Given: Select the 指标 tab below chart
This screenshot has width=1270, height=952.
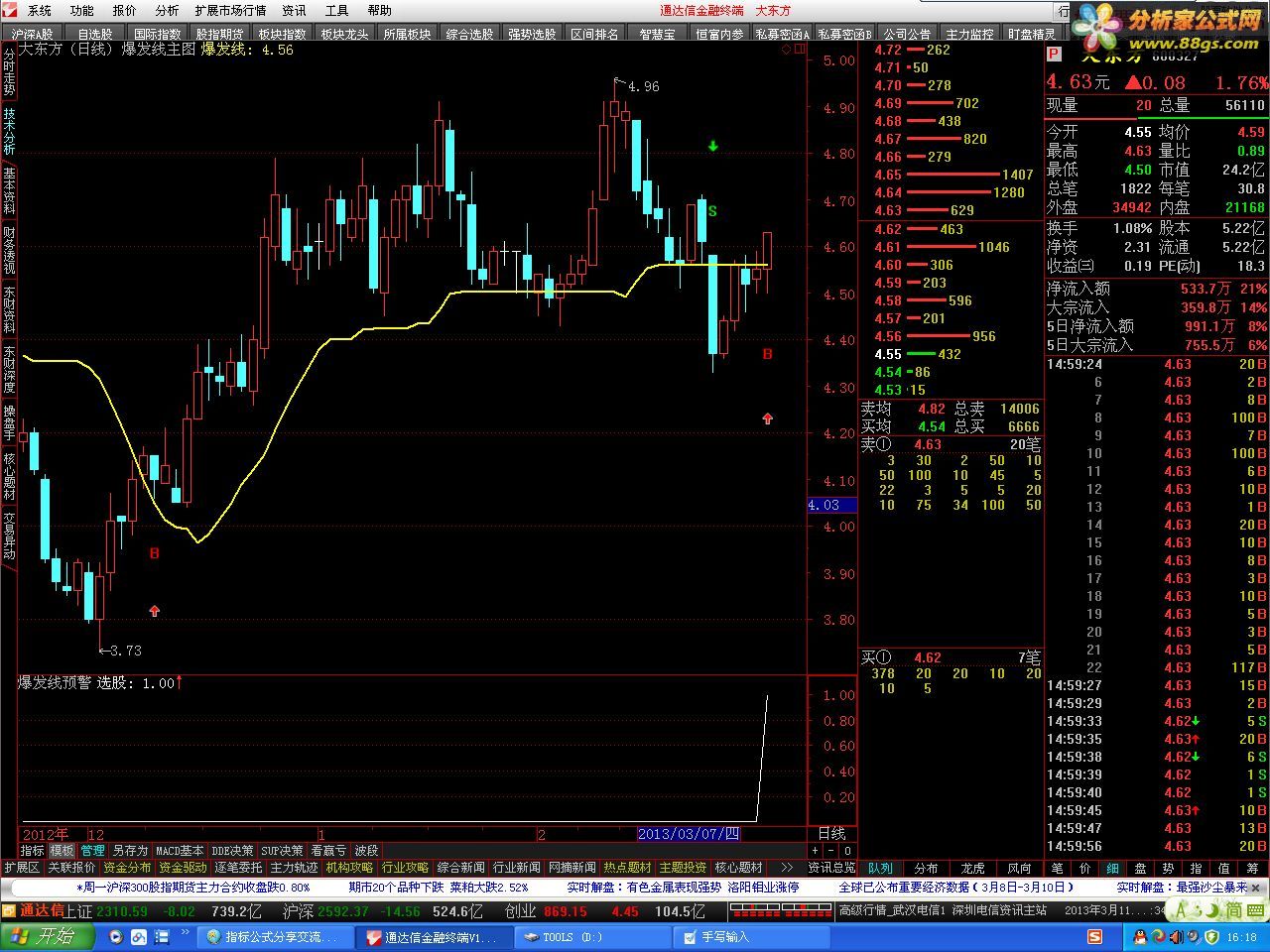Looking at the screenshot, I should point(33,851).
